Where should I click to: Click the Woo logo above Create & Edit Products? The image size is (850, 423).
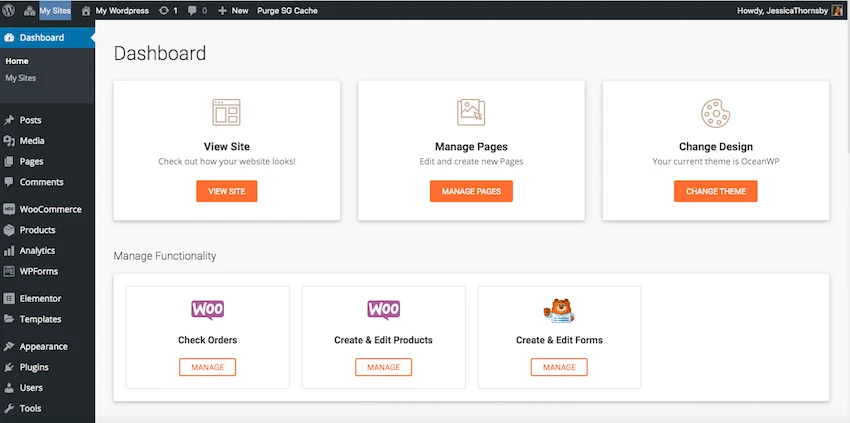(384, 310)
